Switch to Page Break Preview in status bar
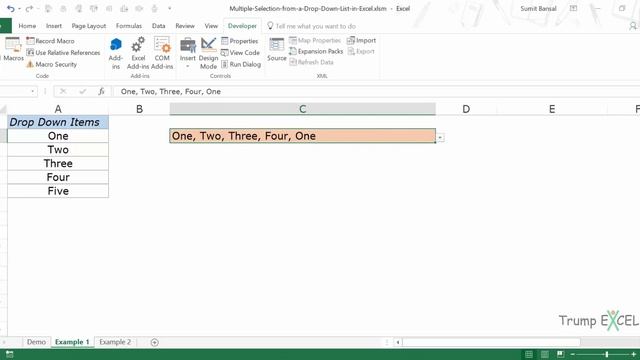The height and width of the screenshot is (360, 640). point(560,354)
